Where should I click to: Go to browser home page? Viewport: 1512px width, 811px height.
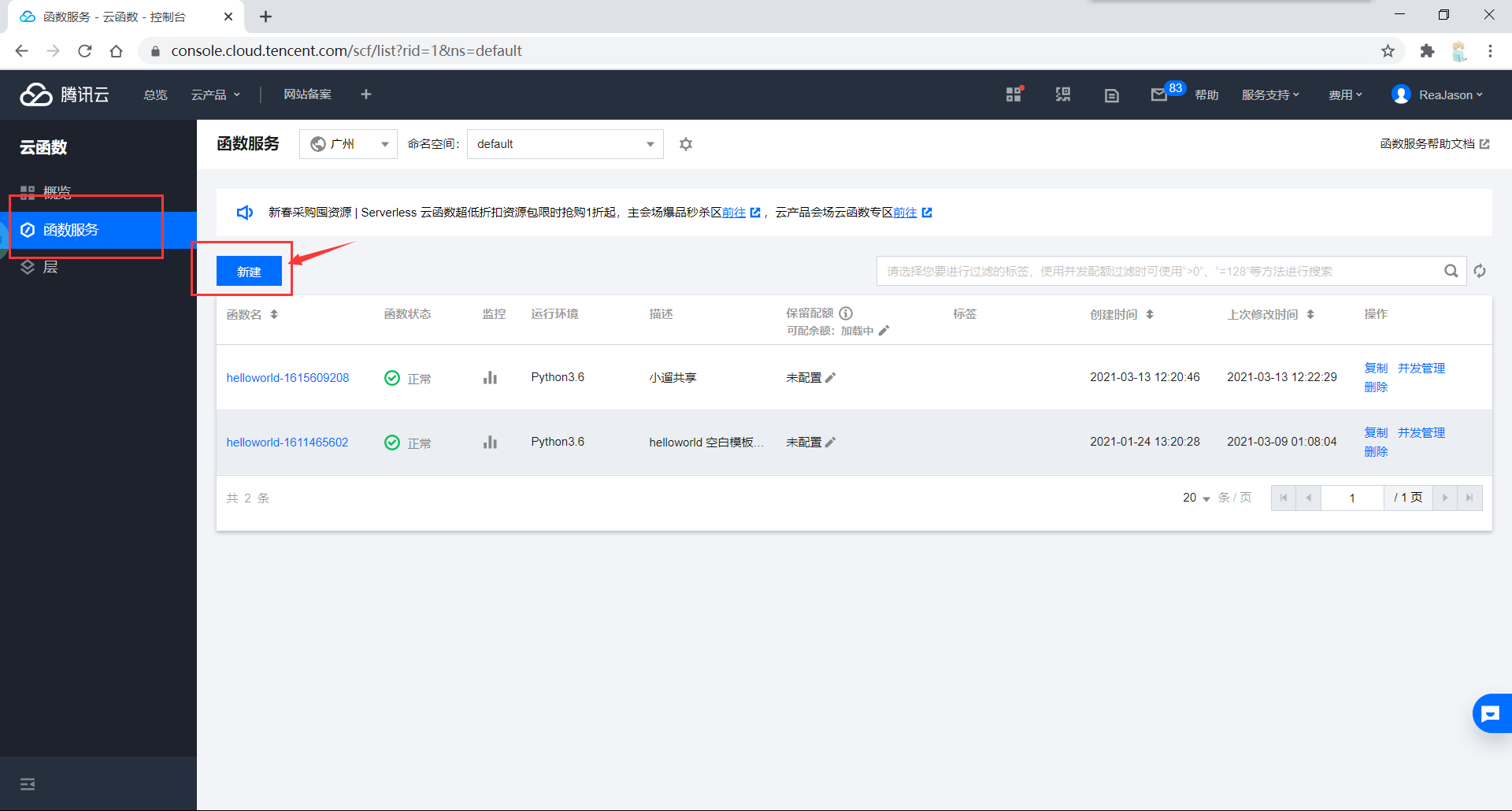pyautogui.click(x=117, y=51)
